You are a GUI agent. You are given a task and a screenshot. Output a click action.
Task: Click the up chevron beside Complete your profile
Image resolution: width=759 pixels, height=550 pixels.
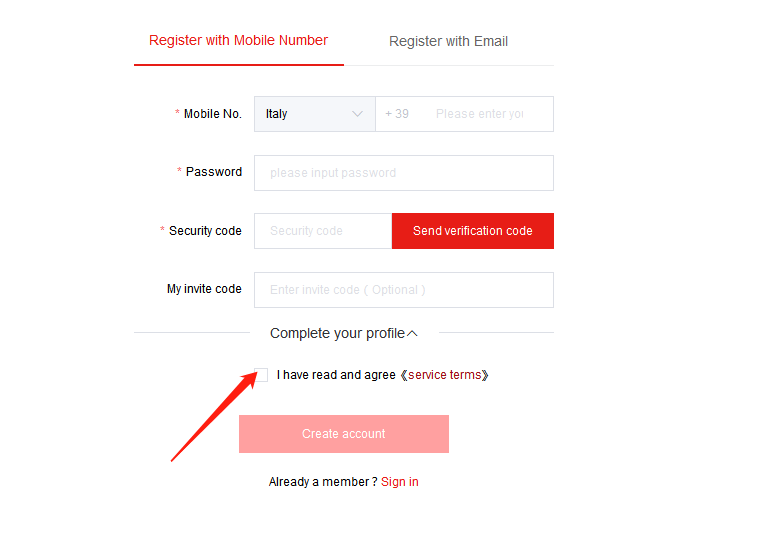pyautogui.click(x=412, y=334)
